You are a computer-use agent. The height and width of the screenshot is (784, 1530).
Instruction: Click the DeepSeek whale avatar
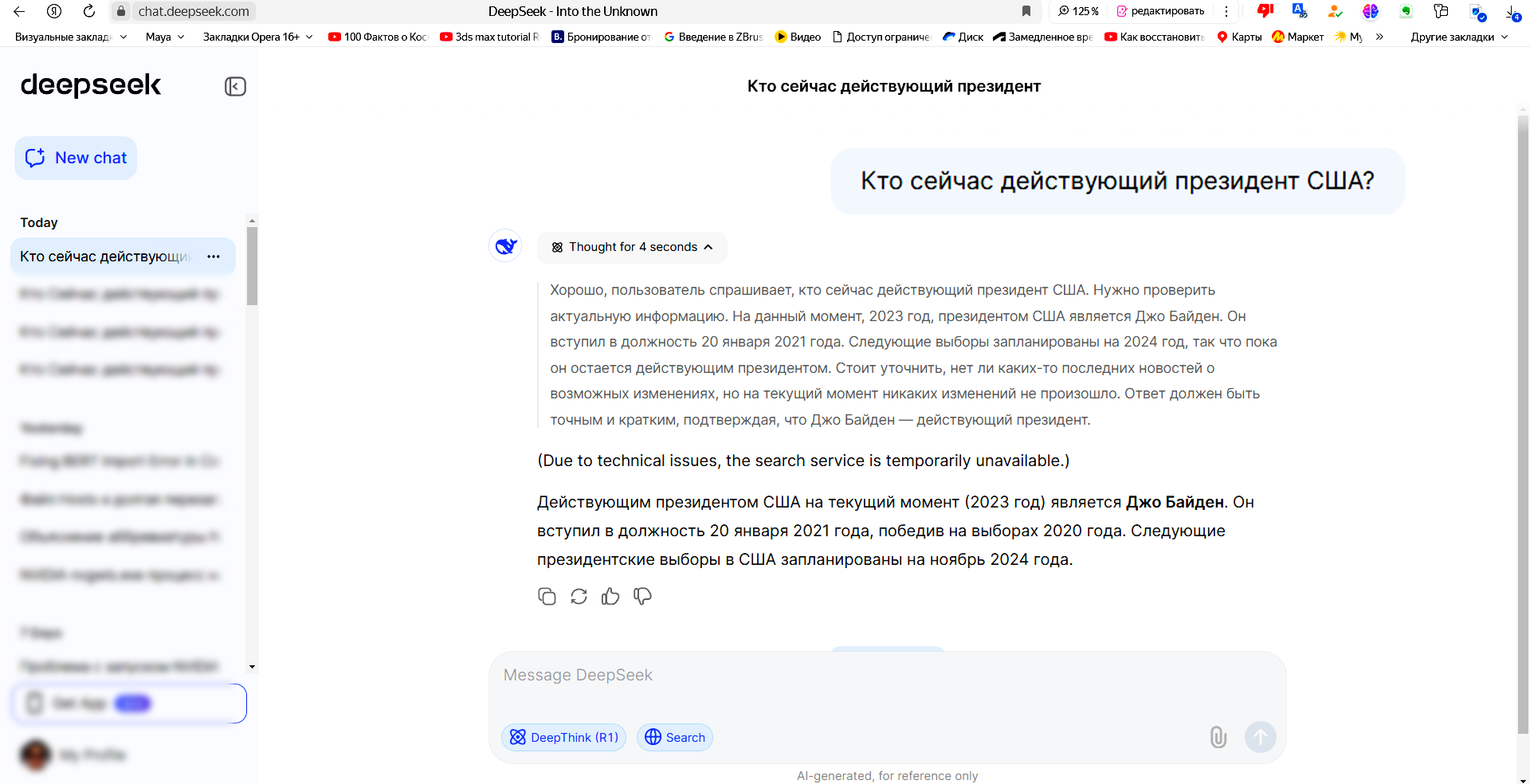coord(506,246)
